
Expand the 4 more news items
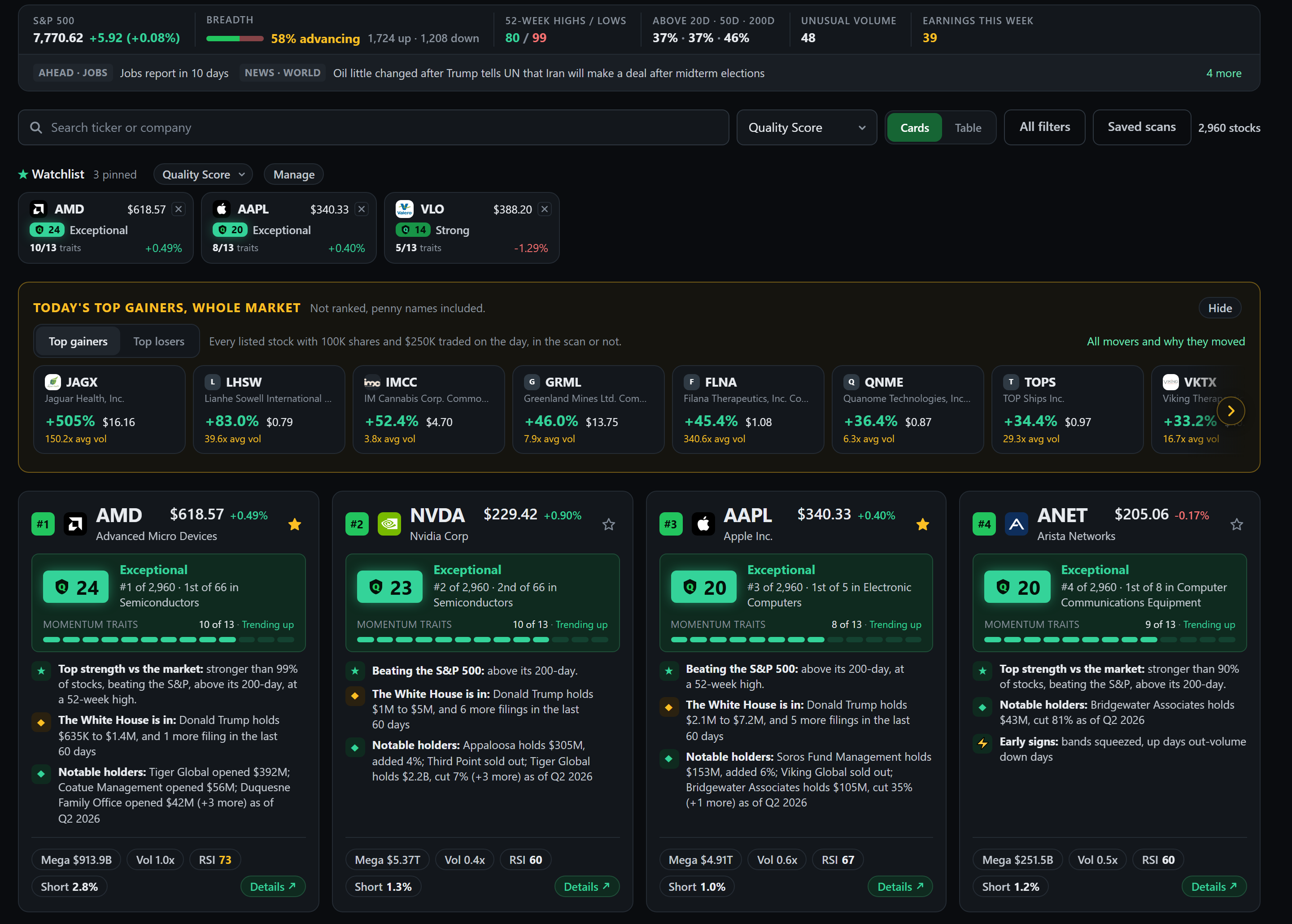[x=1224, y=73]
